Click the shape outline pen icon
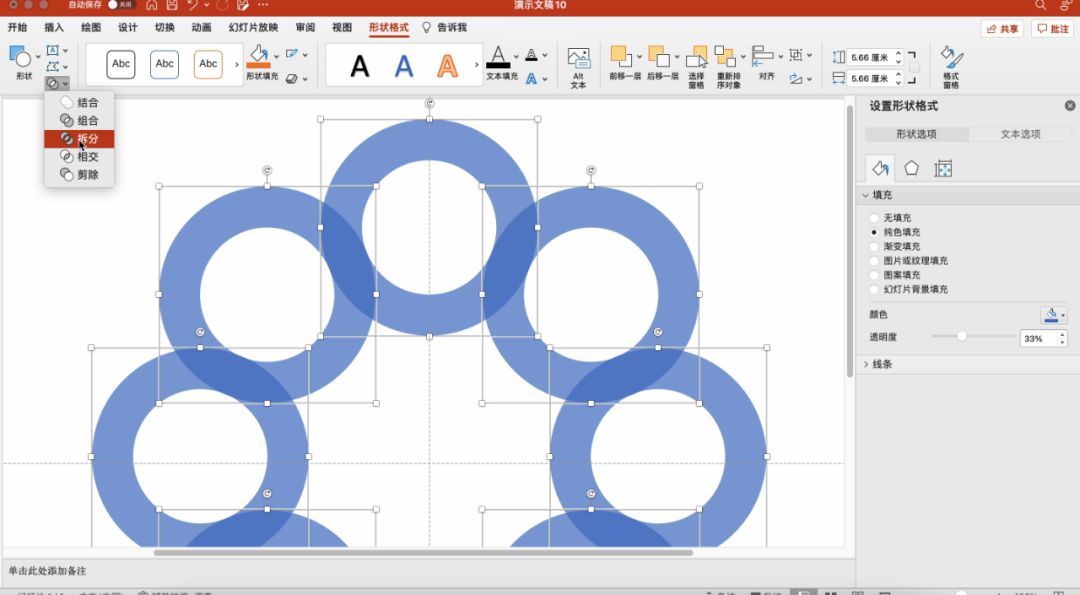Screen dimensions: 1080x595 292,54
